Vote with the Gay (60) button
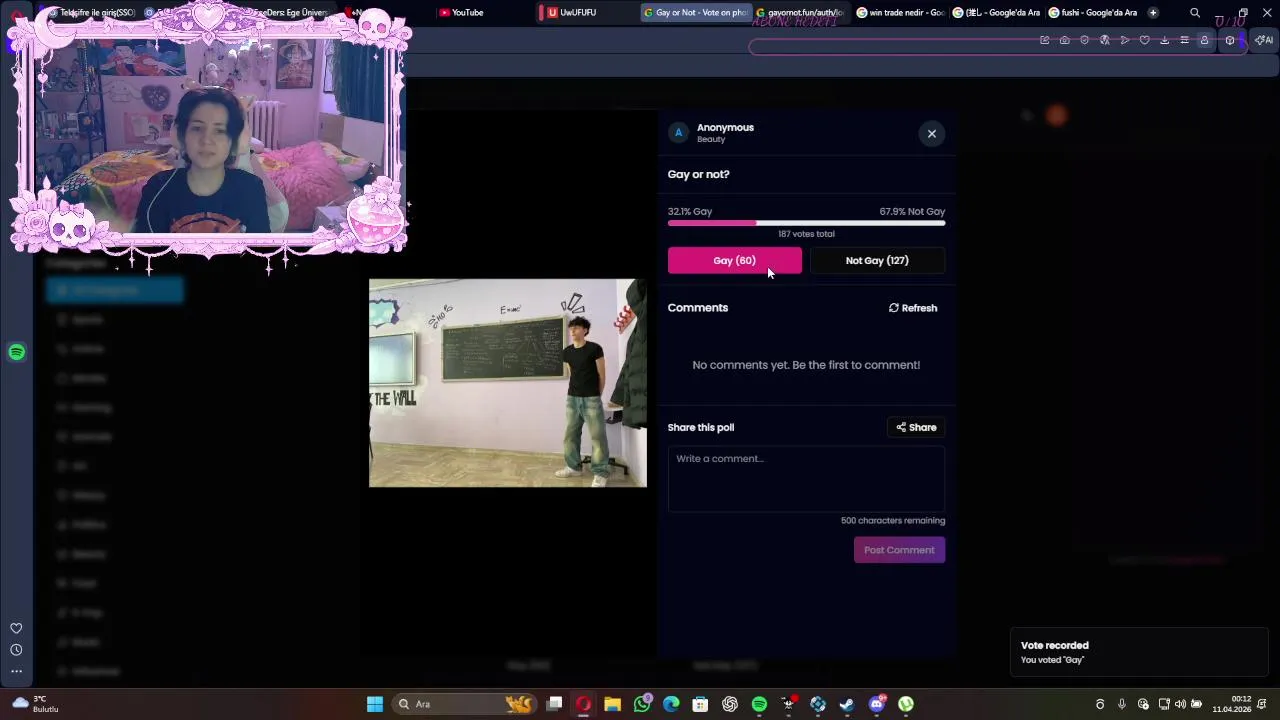Screen dimensions: 1280x720 (x=735, y=260)
